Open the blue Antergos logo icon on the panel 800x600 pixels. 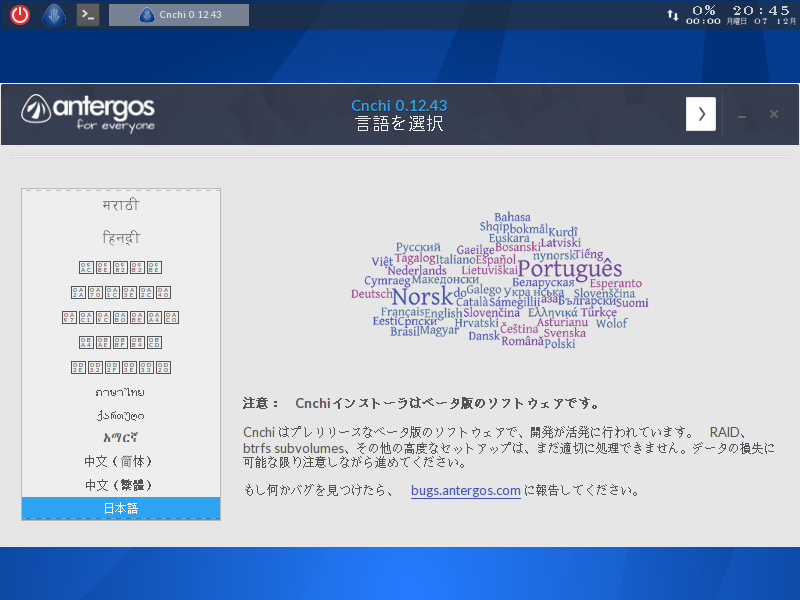(x=54, y=14)
